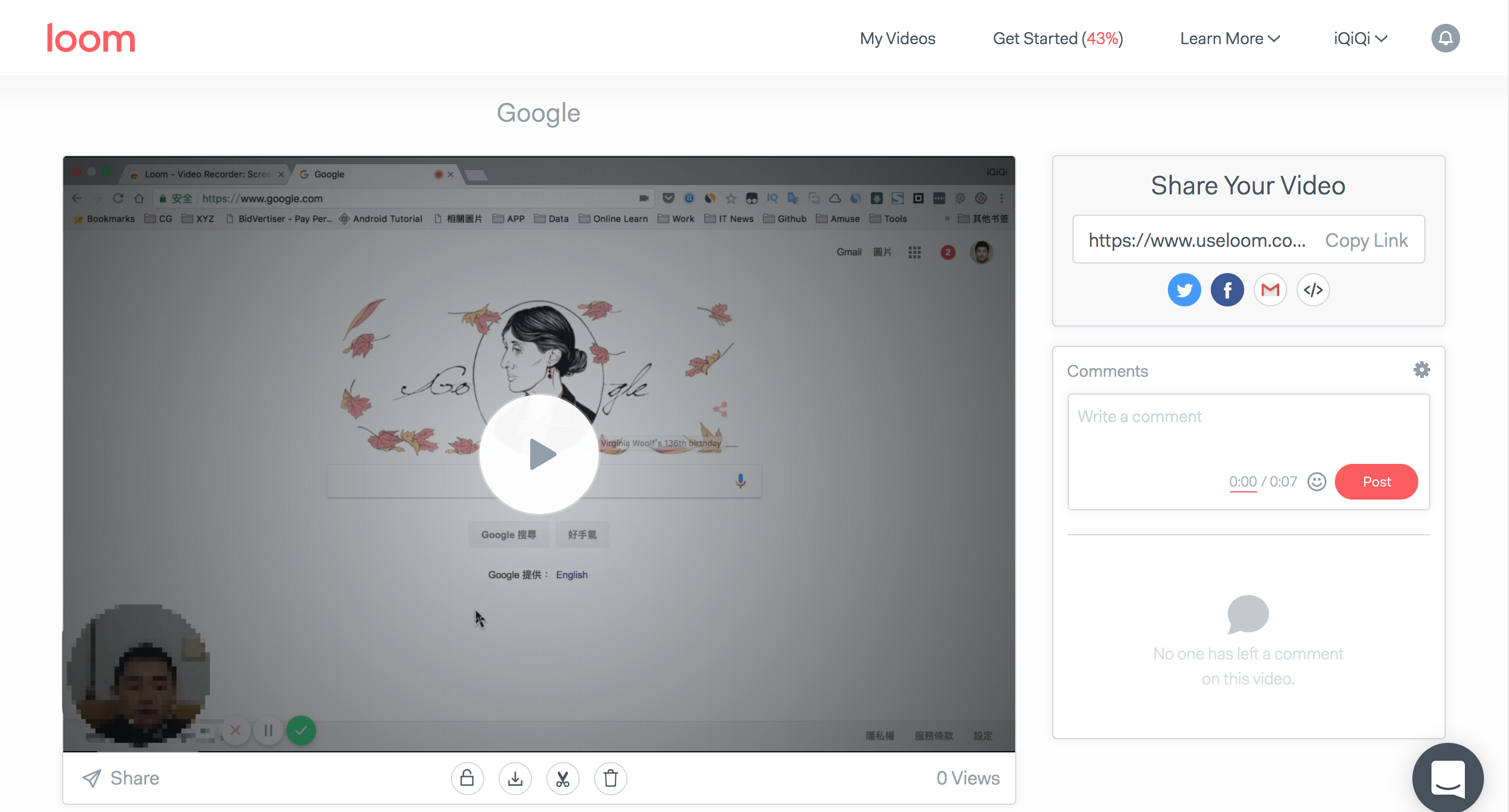Insert an emoji in comment

(1316, 482)
